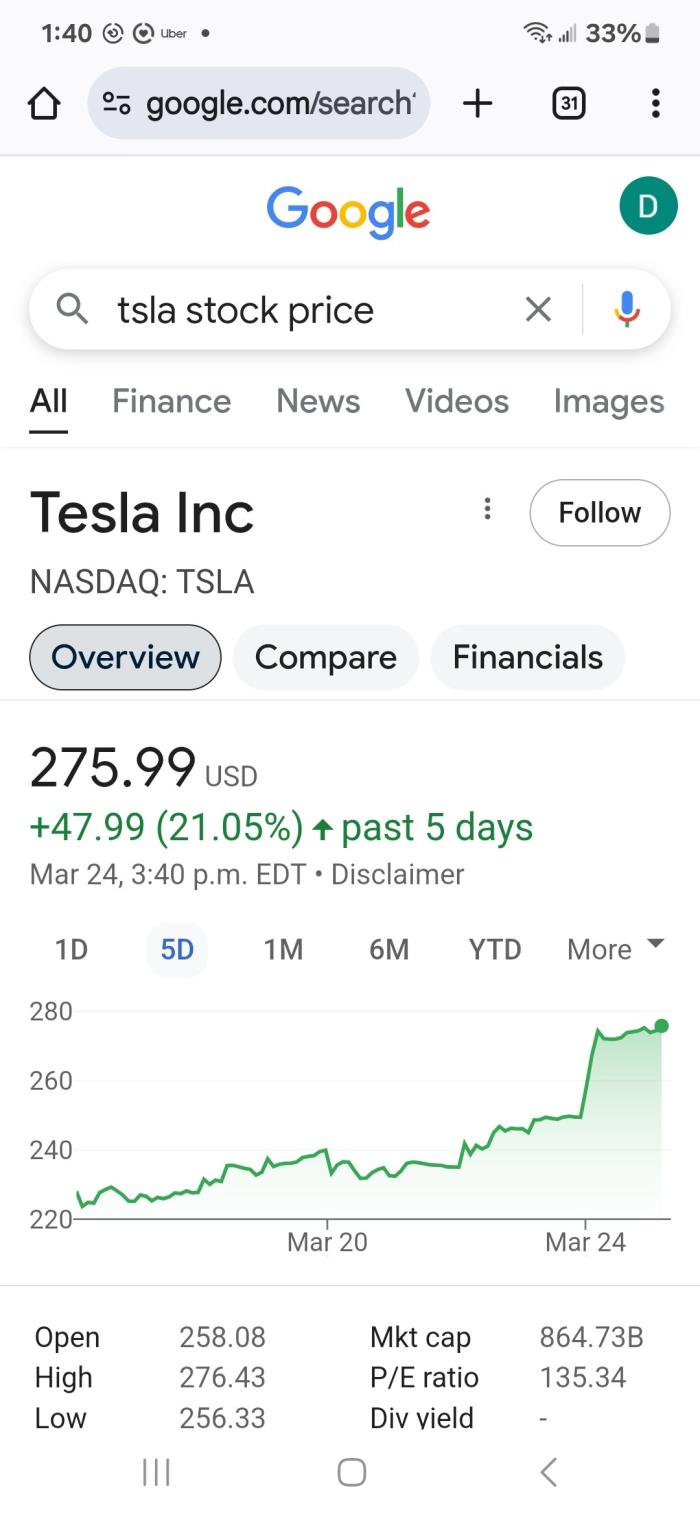Start voice search with microphone icon
This screenshot has height=1517, width=700.
[627, 310]
